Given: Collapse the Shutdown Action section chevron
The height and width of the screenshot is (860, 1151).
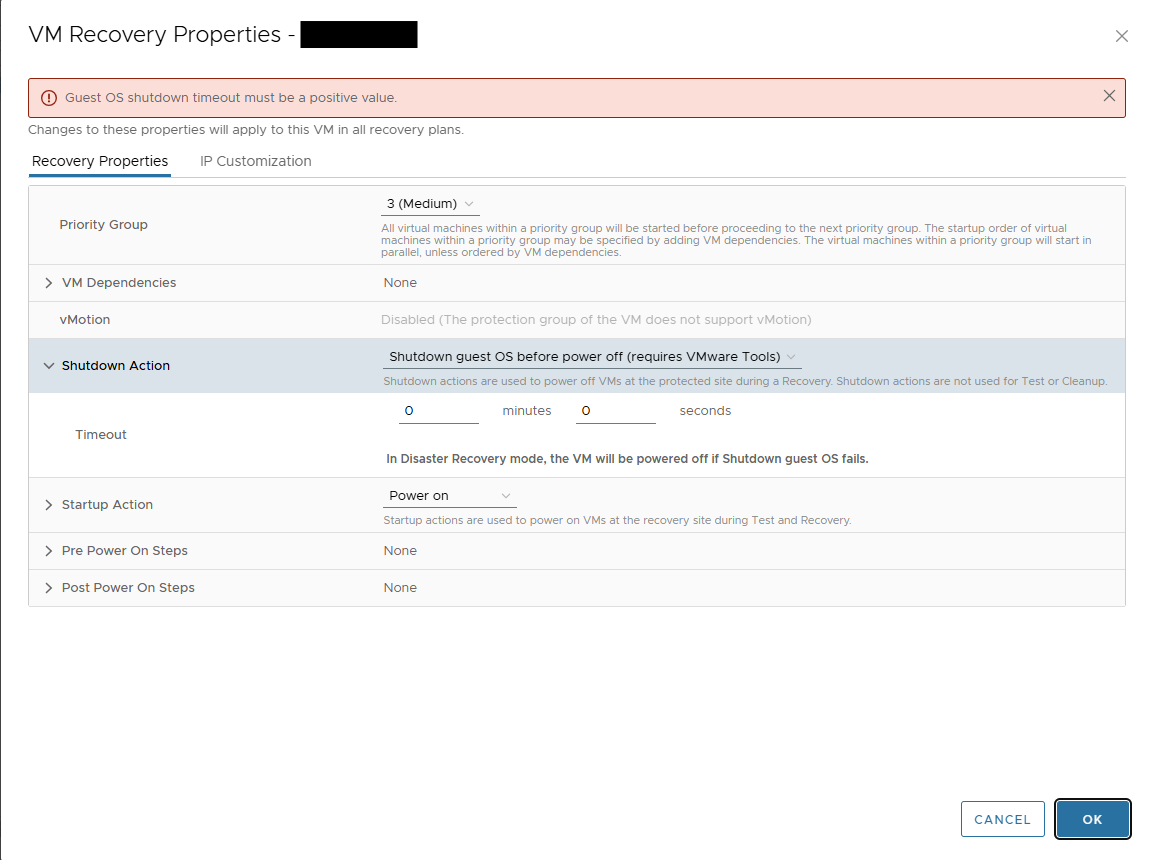Looking at the screenshot, I should [48, 366].
